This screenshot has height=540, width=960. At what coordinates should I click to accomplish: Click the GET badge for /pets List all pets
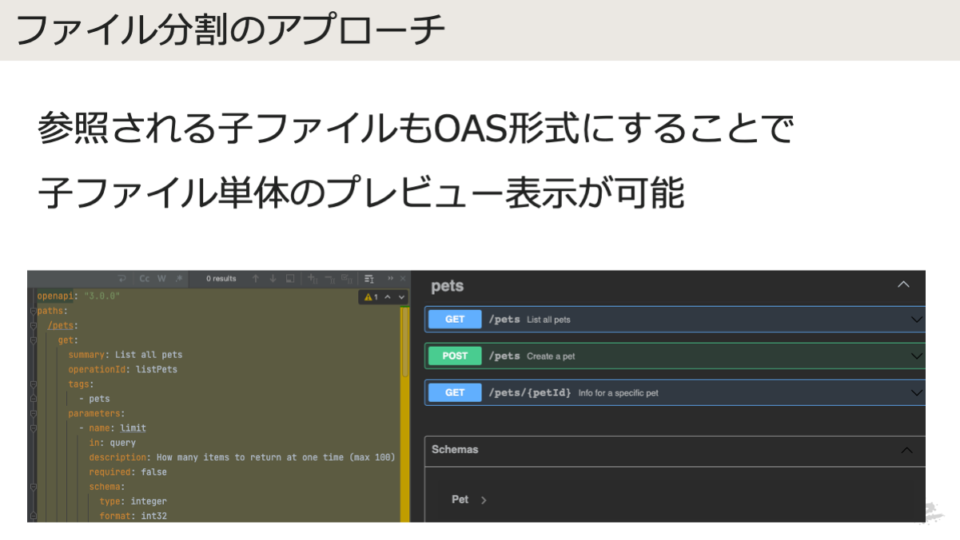(x=455, y=320)
